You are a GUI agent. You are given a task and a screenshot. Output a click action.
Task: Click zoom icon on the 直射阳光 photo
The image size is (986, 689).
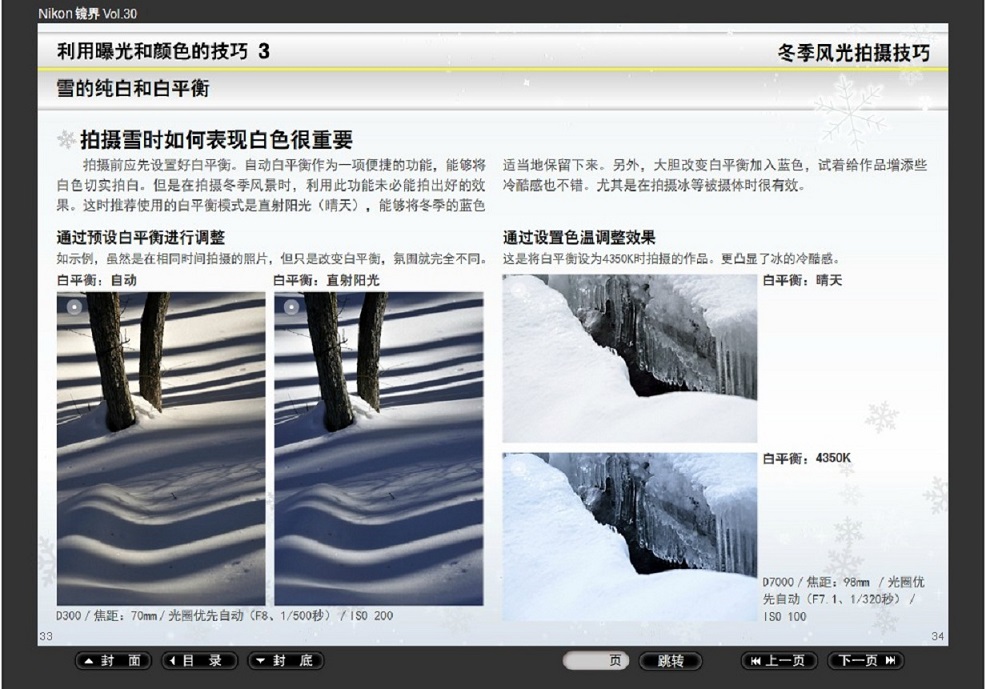tap(290, 307)
